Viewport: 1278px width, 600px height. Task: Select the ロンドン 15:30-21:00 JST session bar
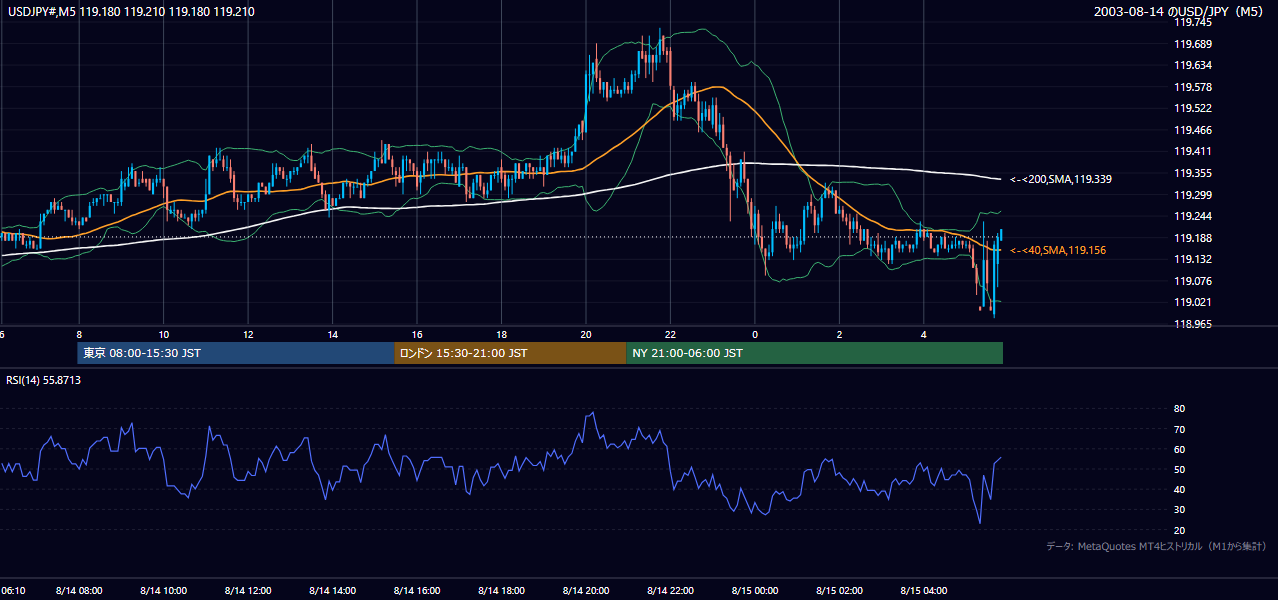click(510, 353)
